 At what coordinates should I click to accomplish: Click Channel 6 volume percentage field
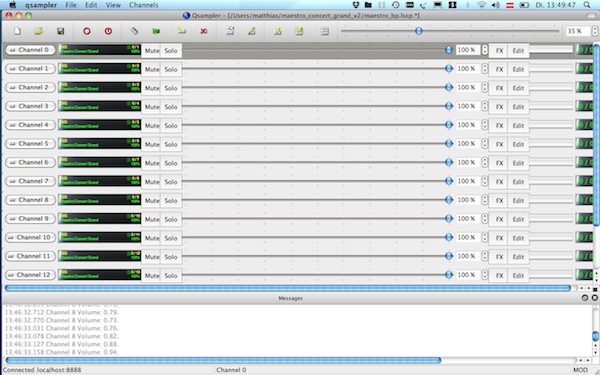pos(468,162)
